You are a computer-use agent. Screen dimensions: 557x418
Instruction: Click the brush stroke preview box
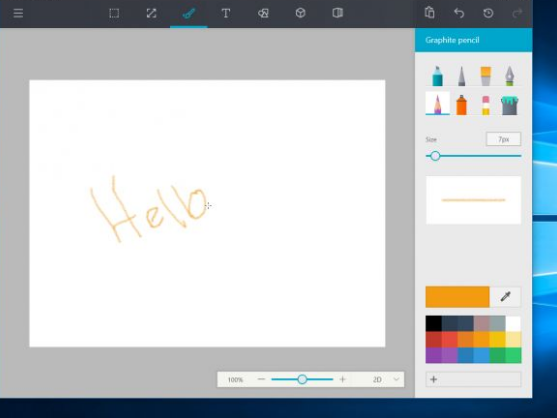tap(474, 200)
